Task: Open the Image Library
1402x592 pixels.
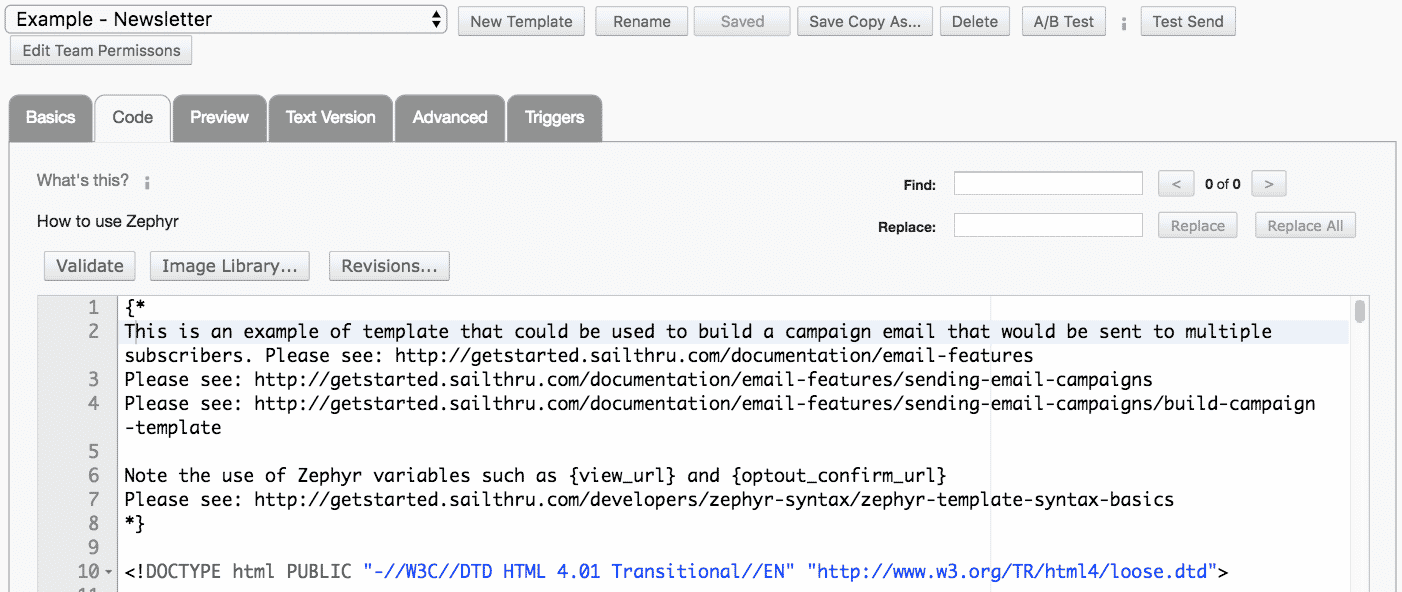Action: coord(230,266)
